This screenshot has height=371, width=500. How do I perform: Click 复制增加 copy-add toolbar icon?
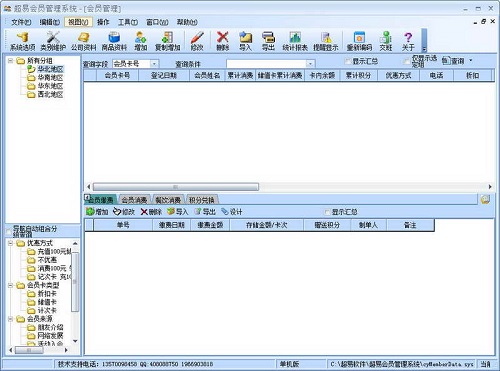point(167,41)
